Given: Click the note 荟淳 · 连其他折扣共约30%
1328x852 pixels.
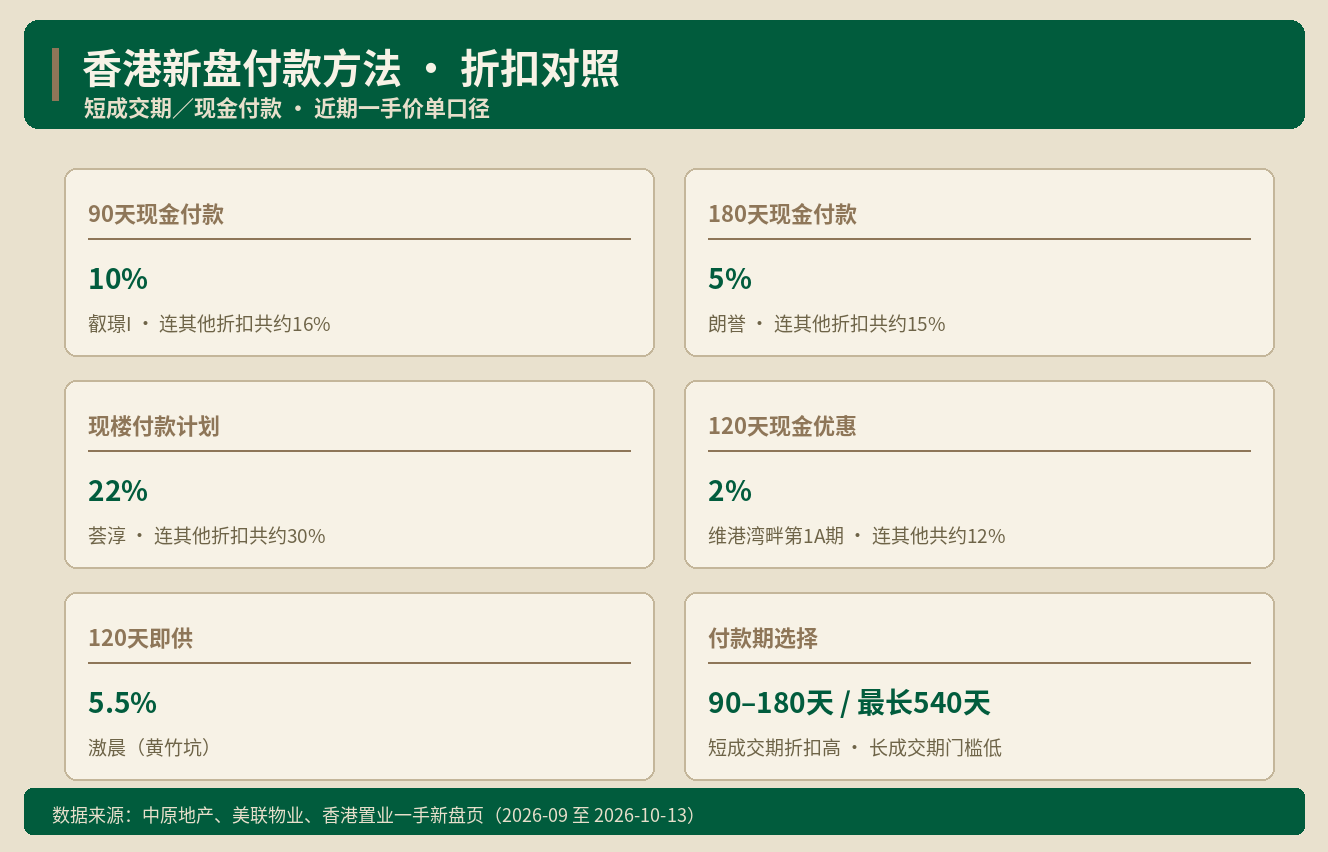Looking at the screenshot, I should pos(207,536).
